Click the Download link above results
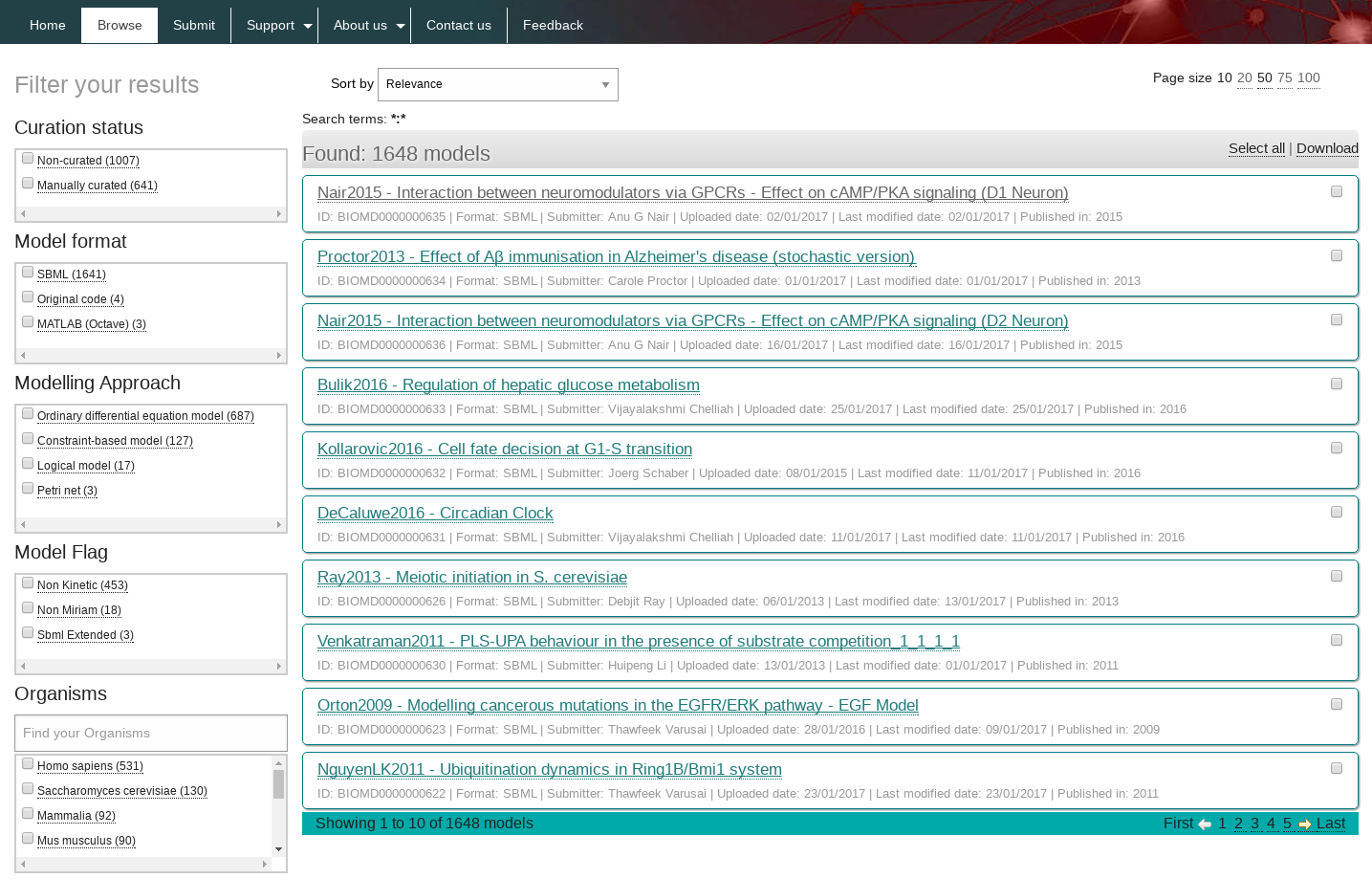This screenshot has height=879, width=1372. click(1327, 148)
